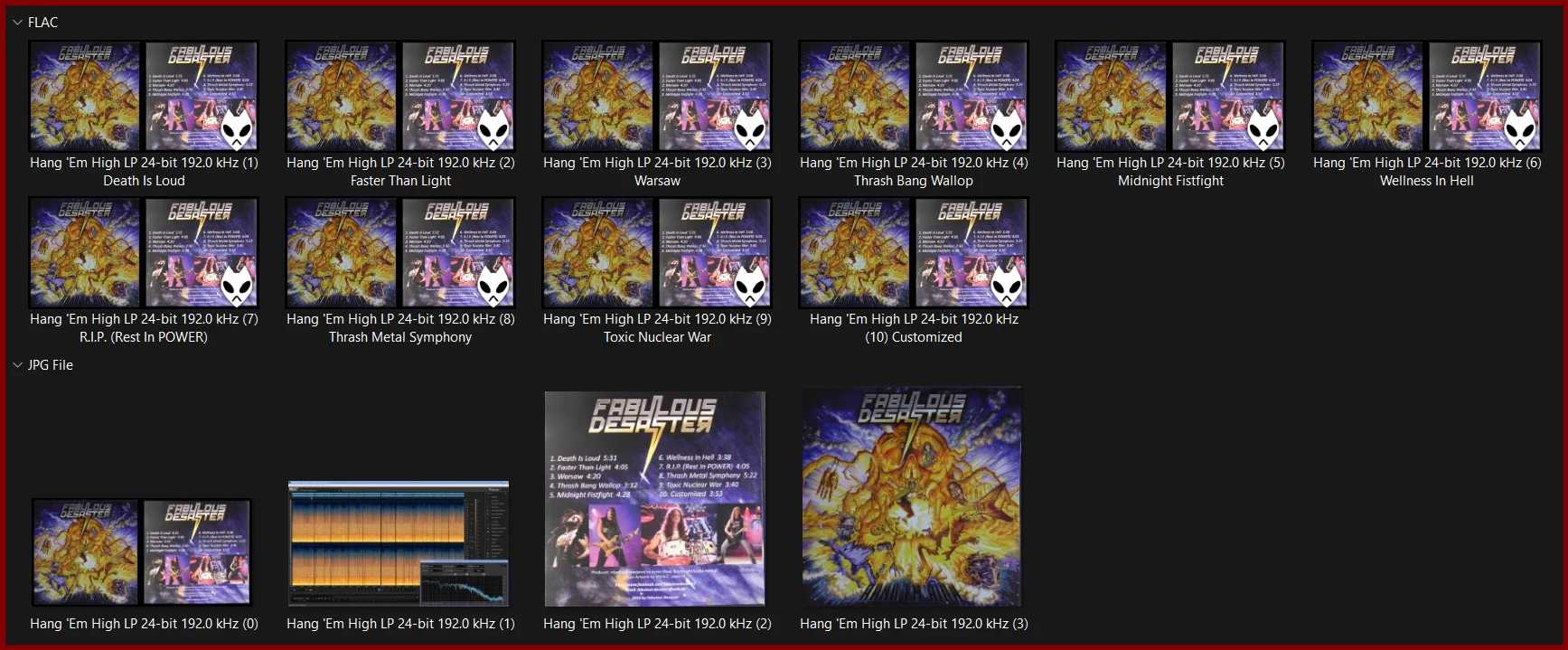Select the Thrash Bang Wallop FLAC thumbnail
The height and width of the screenshot is (650, 1568).
(x=914, y=96)
